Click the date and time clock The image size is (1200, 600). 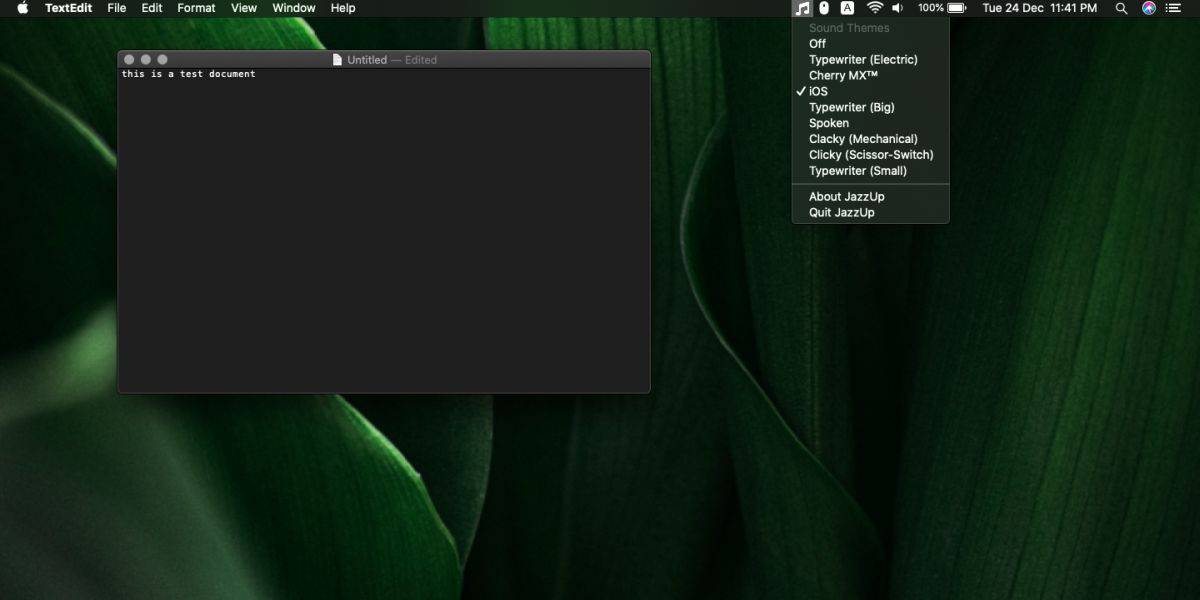pyautogui.click(x=1040, y=8)
